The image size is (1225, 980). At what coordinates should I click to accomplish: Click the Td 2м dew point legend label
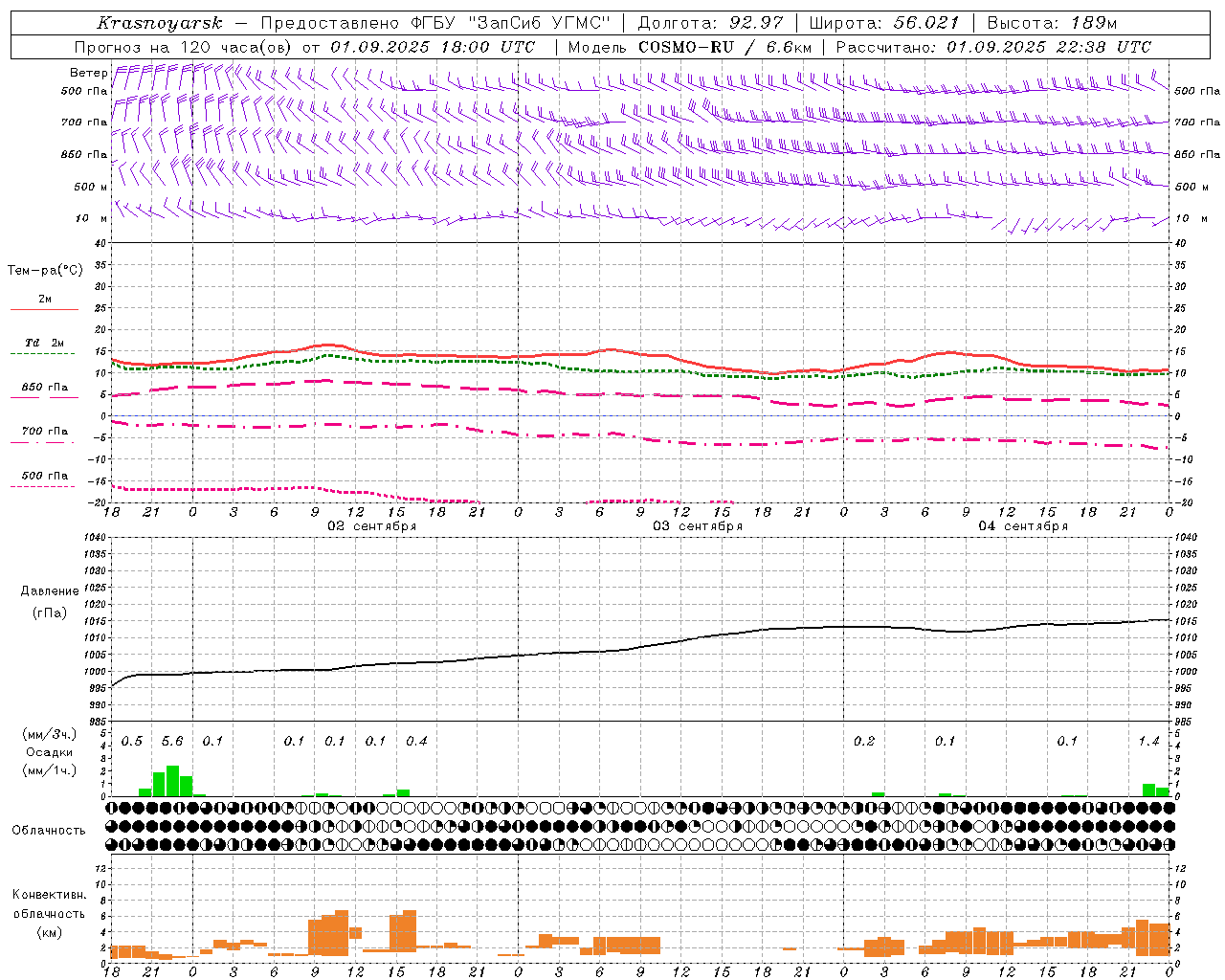45,343
